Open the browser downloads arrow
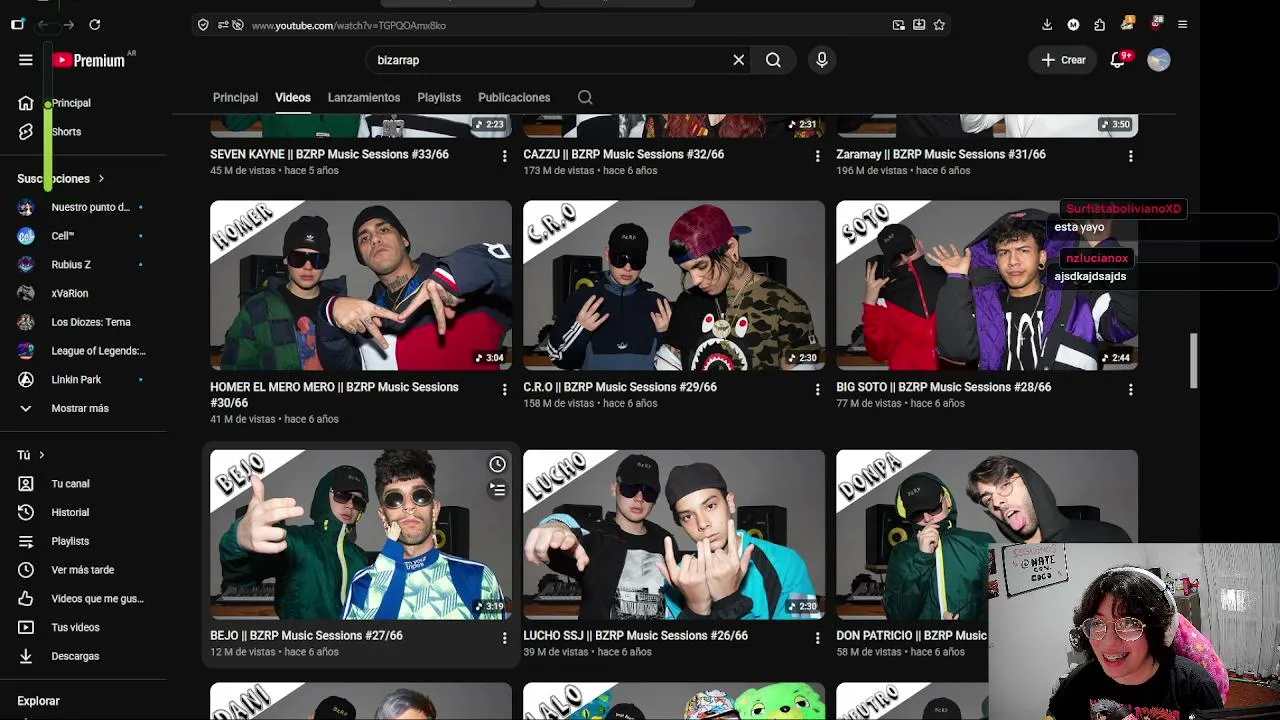The width and height of the screenshot is (1280, 720). pos(1047,25)
